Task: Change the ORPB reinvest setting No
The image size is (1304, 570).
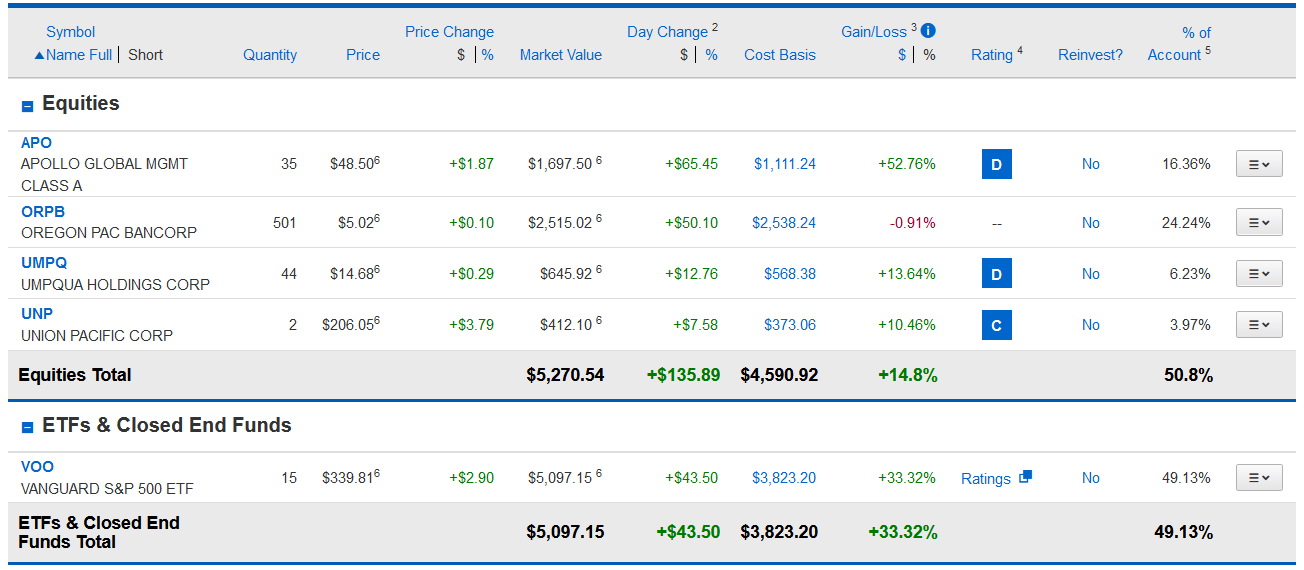Action: tap(1091, 223)
